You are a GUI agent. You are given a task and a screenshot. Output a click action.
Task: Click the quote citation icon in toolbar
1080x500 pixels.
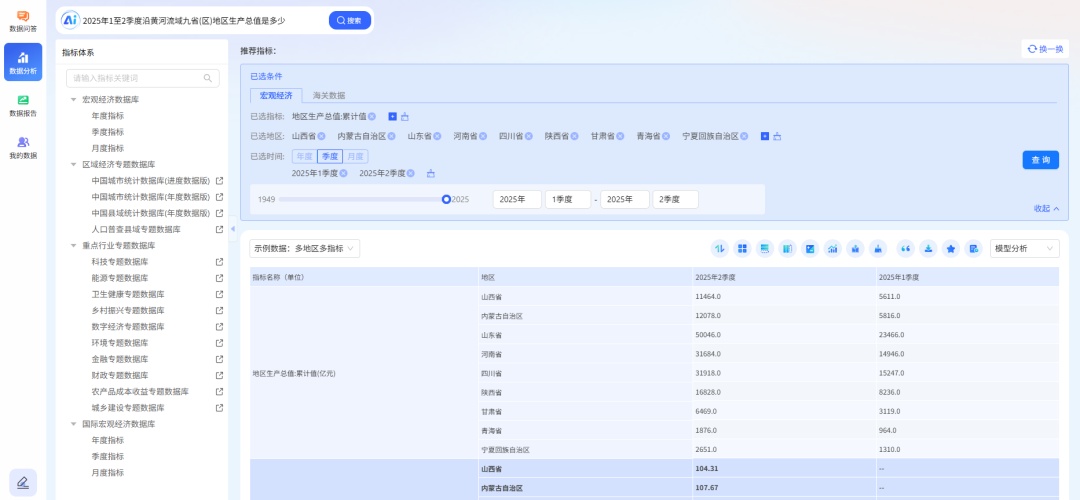point(905,248)
